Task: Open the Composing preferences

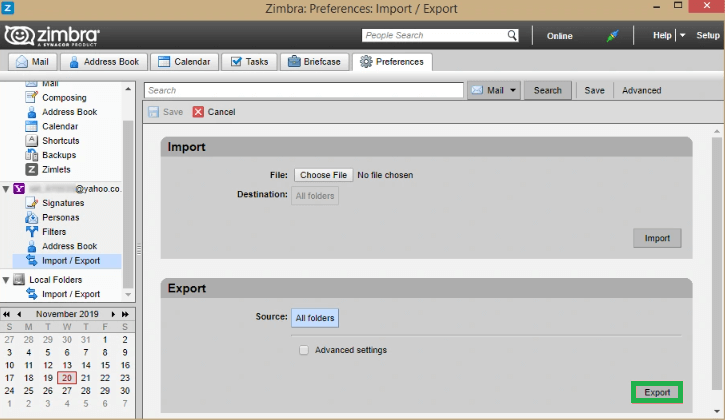Action: pos(64,98)
